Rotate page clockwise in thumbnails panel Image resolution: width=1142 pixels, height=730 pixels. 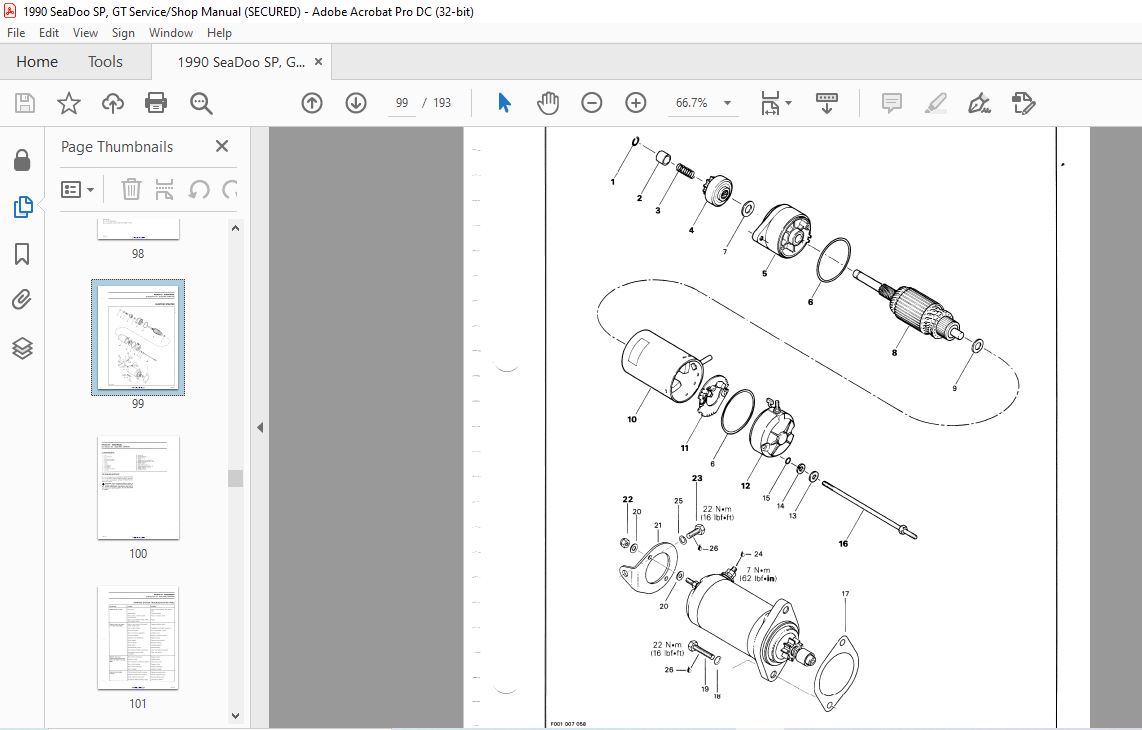pos(229,189)
